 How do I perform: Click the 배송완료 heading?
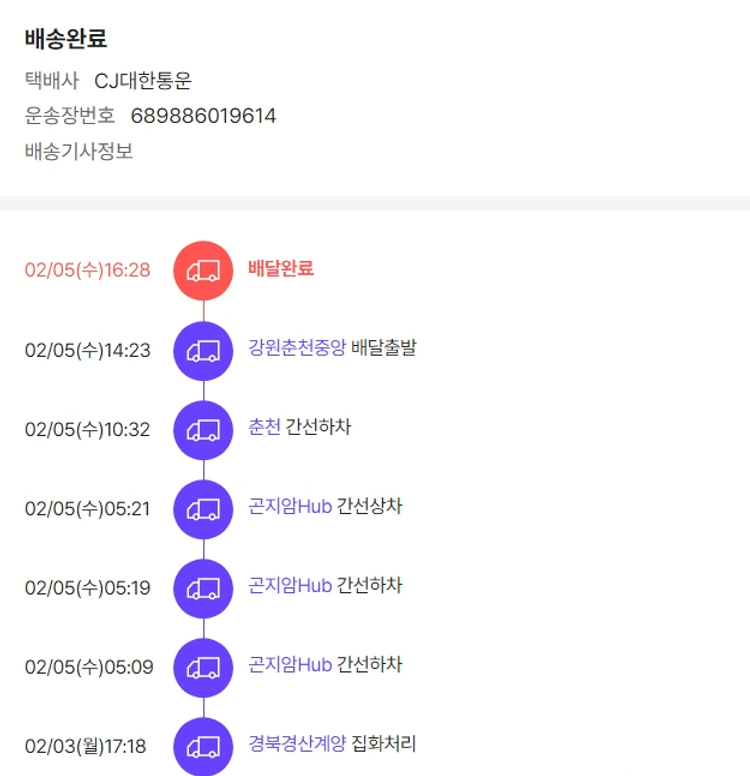coord(66,39)
